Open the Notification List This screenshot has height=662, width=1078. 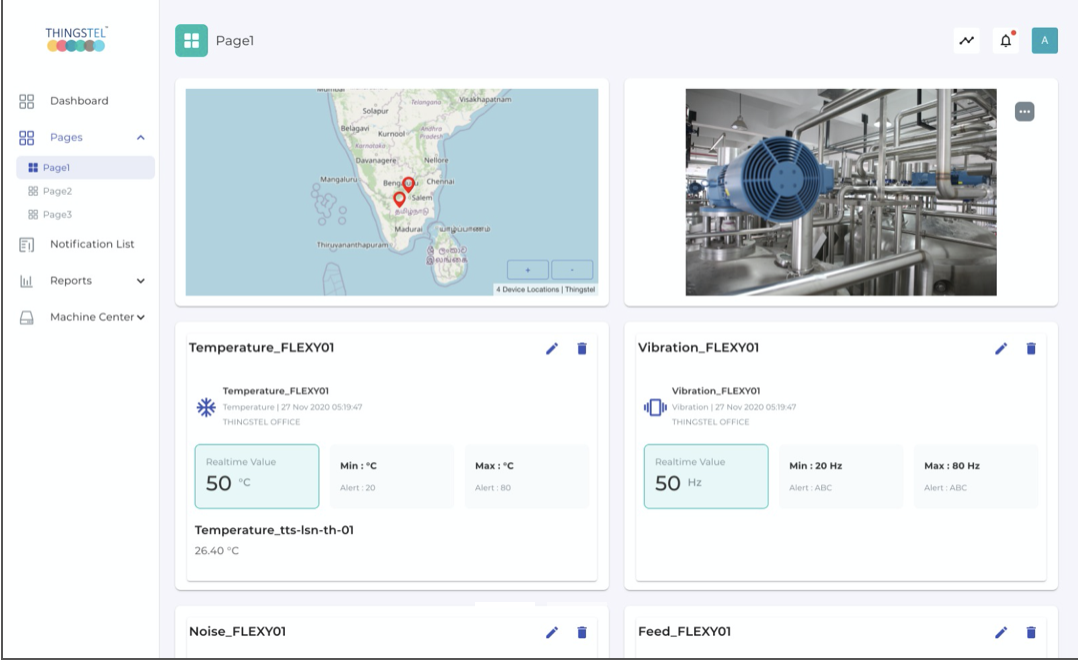click(92, 244)
